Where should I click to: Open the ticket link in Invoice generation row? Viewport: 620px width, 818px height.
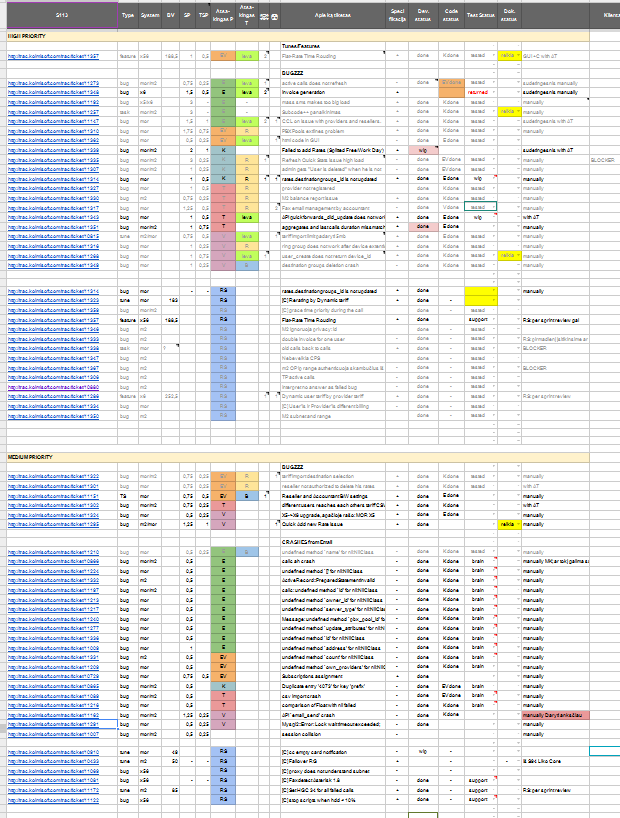(53, 92)
